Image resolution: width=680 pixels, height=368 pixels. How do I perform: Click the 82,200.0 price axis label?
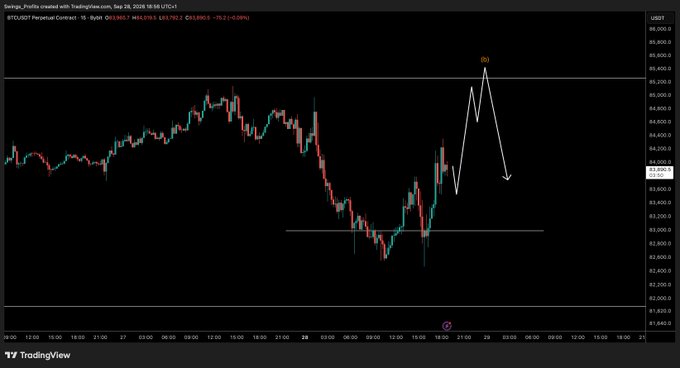[660, 285]
